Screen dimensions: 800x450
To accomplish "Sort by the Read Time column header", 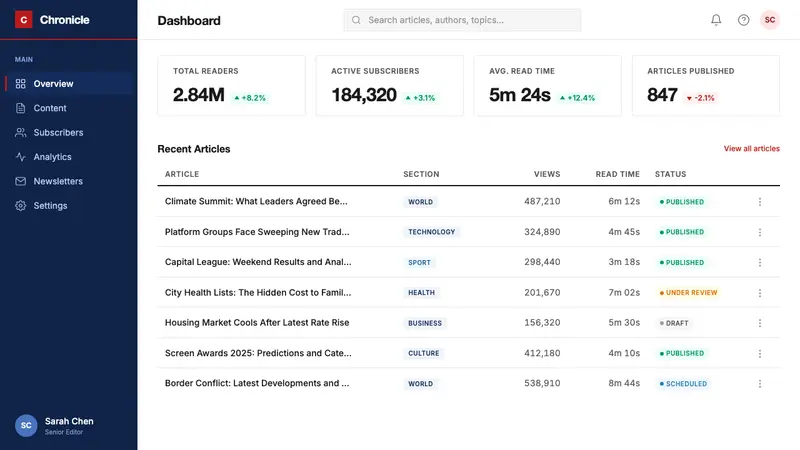I will (617, 174).
